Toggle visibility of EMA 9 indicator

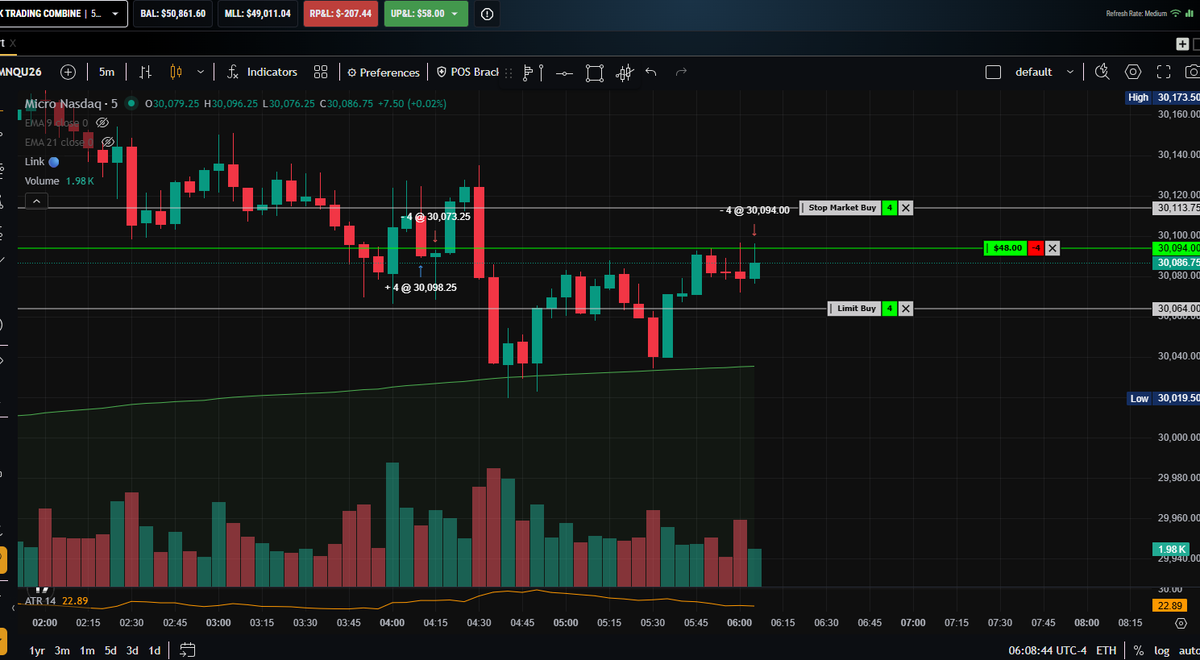tap(101, 123)
